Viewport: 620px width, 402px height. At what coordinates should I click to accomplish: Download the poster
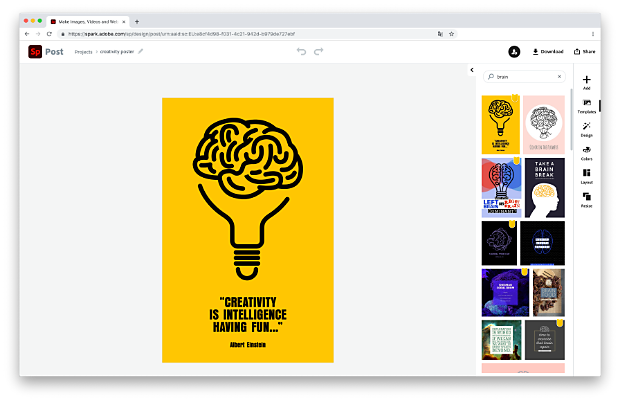[548, 52]
